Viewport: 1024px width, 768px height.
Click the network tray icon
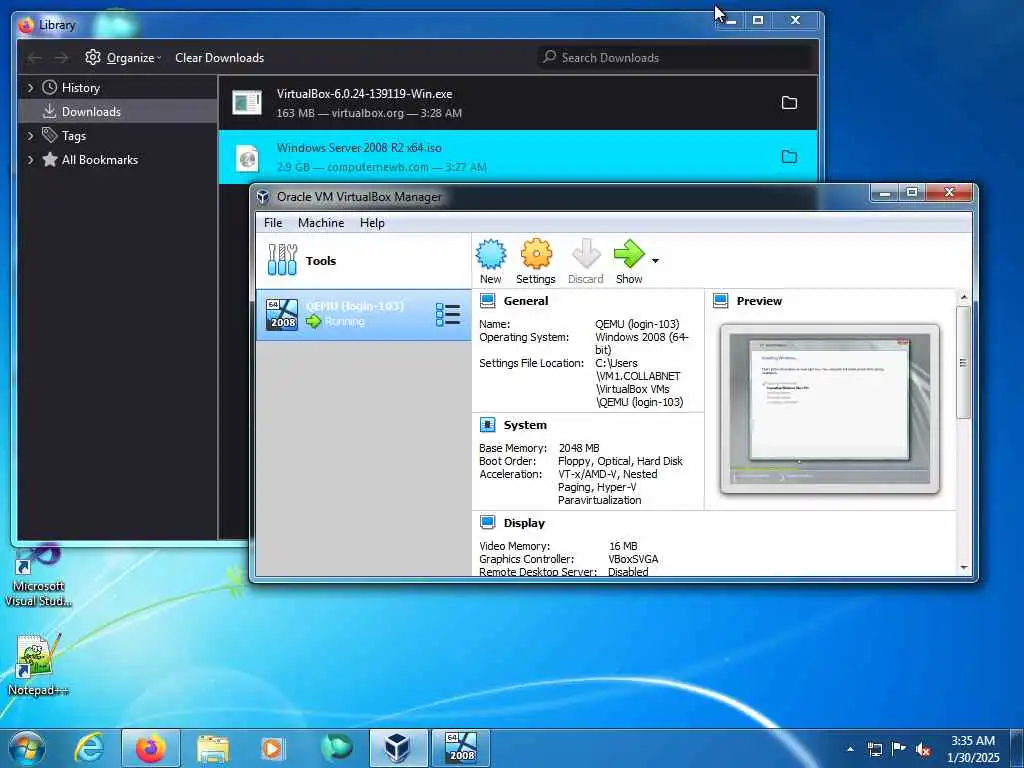click(874, 750)
